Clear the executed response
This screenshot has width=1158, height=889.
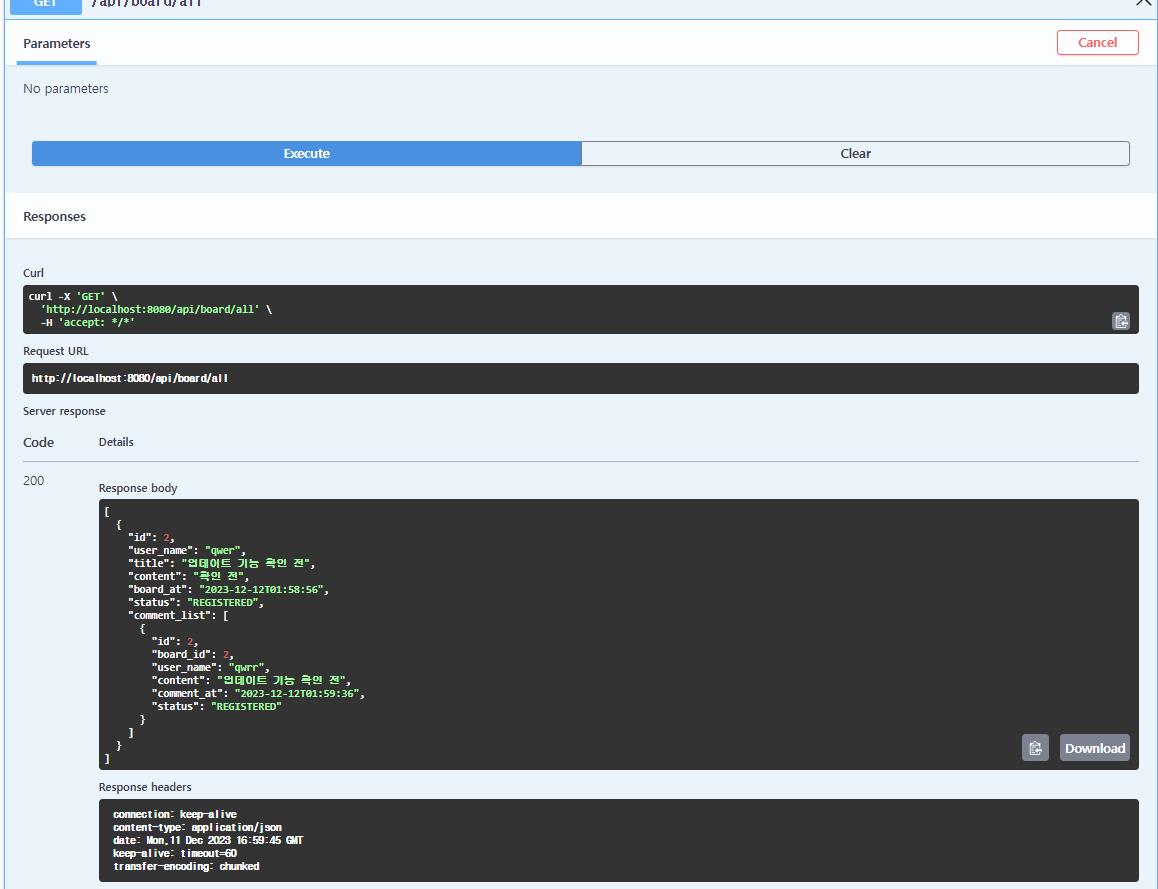855,154
